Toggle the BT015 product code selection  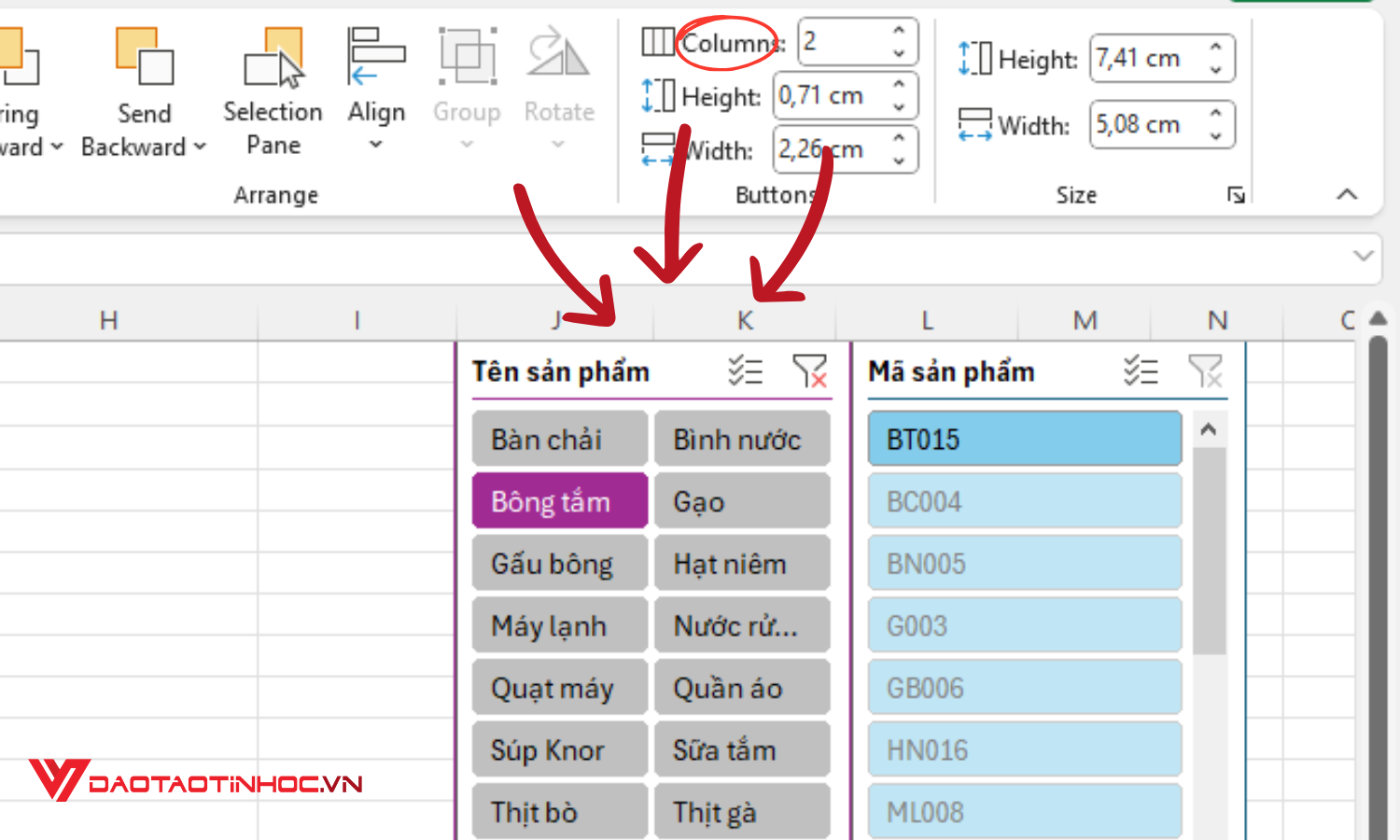tap(1024, 438)
